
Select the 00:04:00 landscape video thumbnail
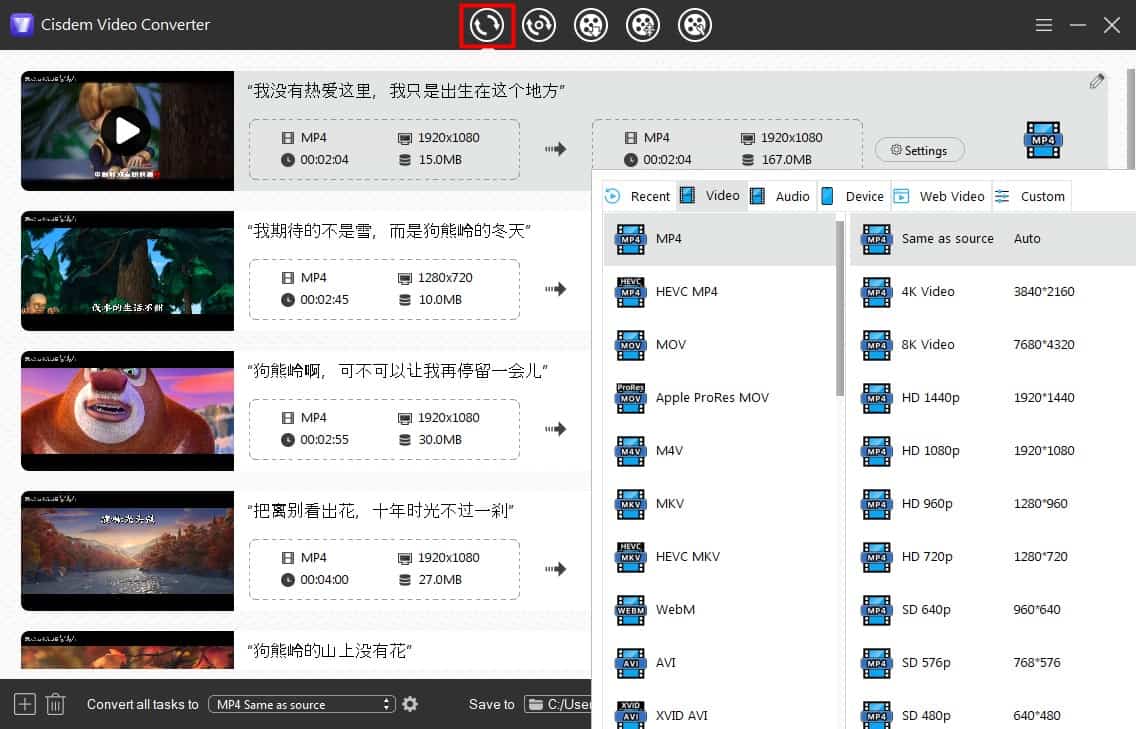tap(128, 551)
